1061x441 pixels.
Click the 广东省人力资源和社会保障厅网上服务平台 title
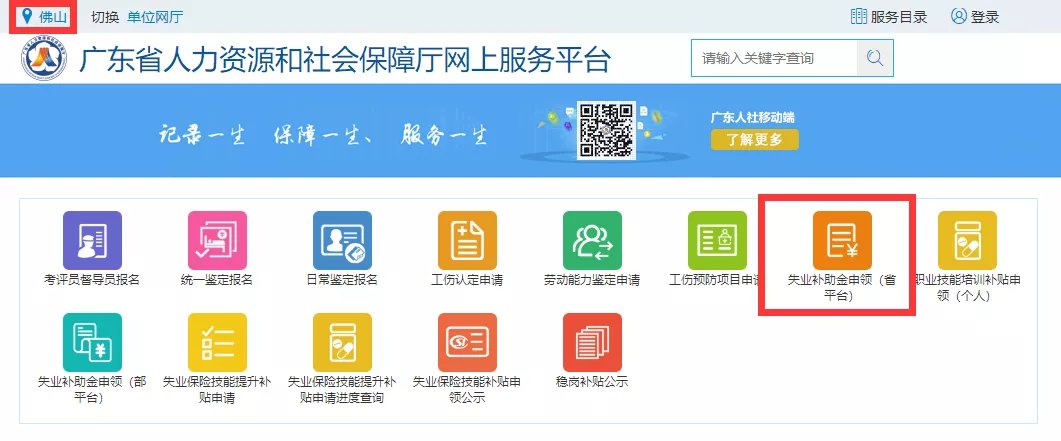pyautogui.click(x=345, y=60)
